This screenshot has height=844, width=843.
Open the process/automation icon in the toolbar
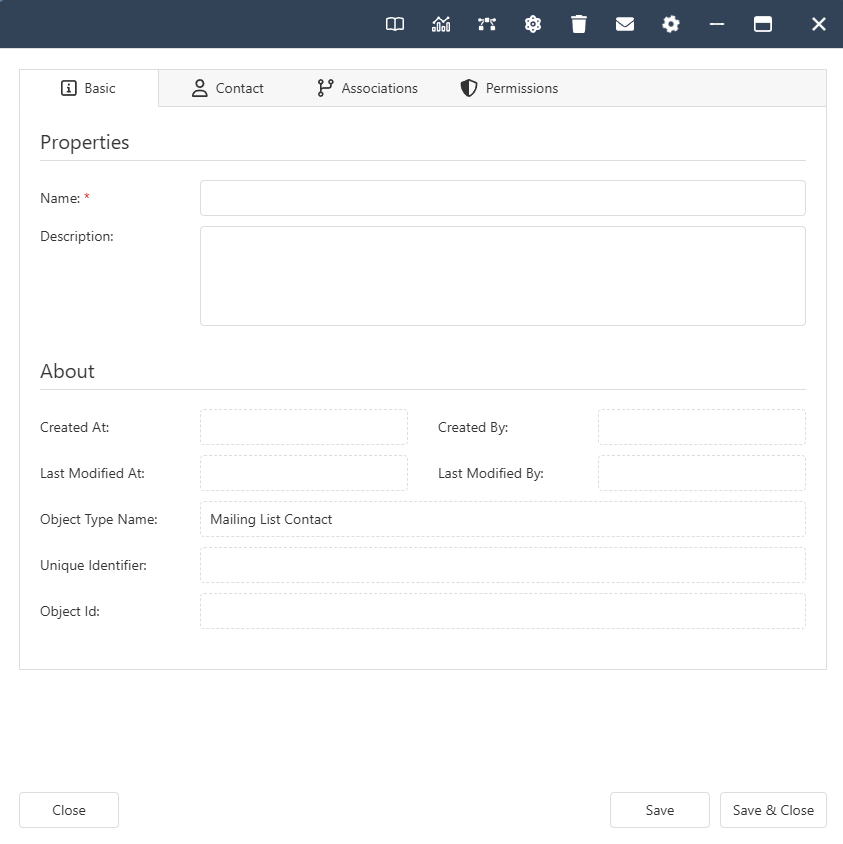coord(532,23)
